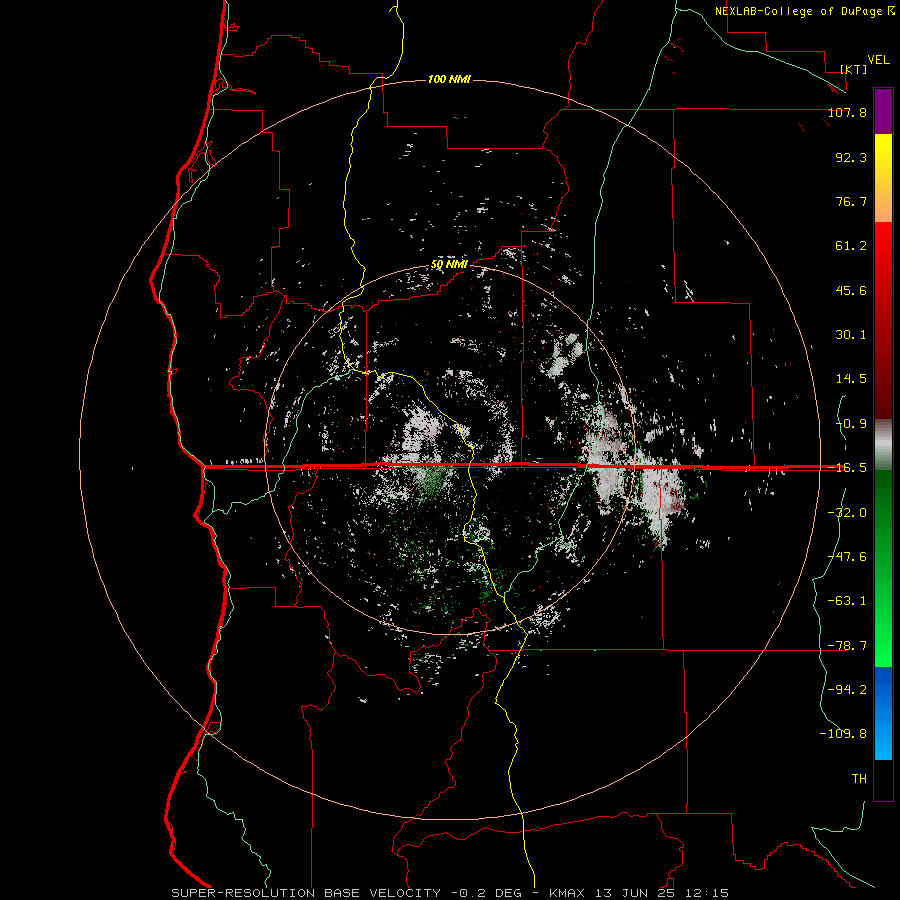Screen dimensions: 900x900
Task: Click the -16.5 scale value
Action: coord(847,468)
